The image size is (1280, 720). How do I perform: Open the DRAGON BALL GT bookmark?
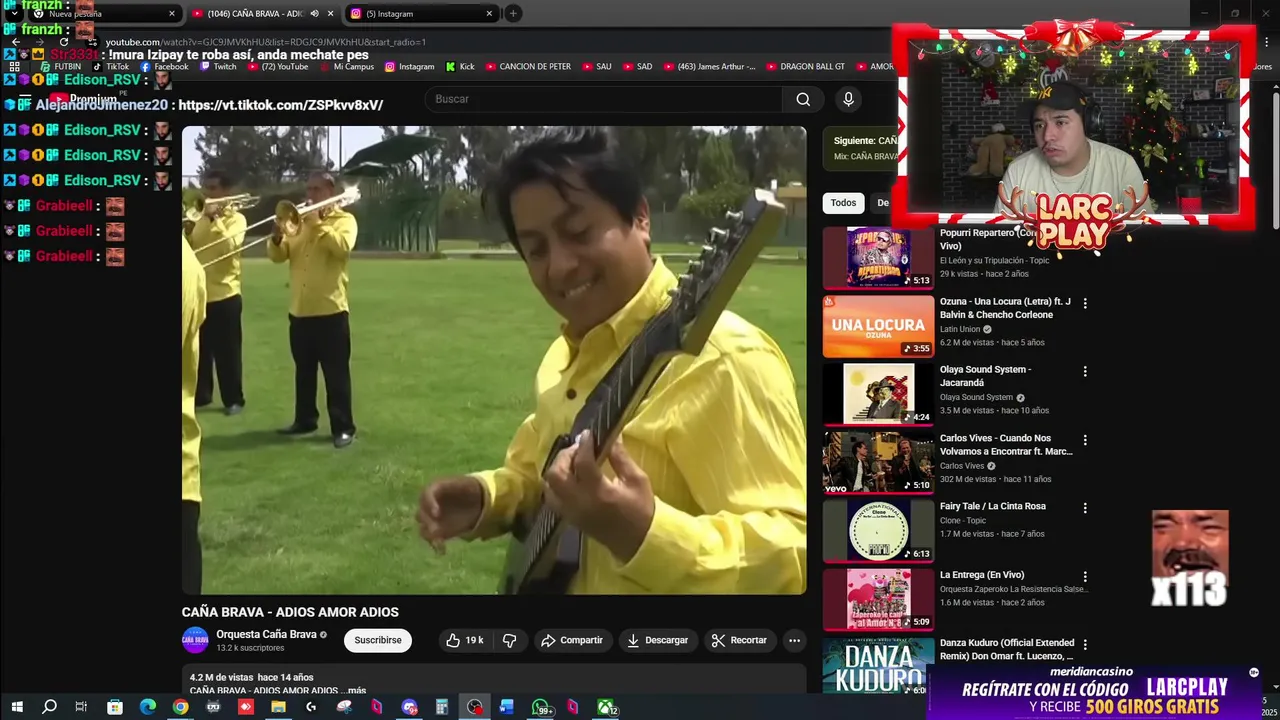click(805, 67)
